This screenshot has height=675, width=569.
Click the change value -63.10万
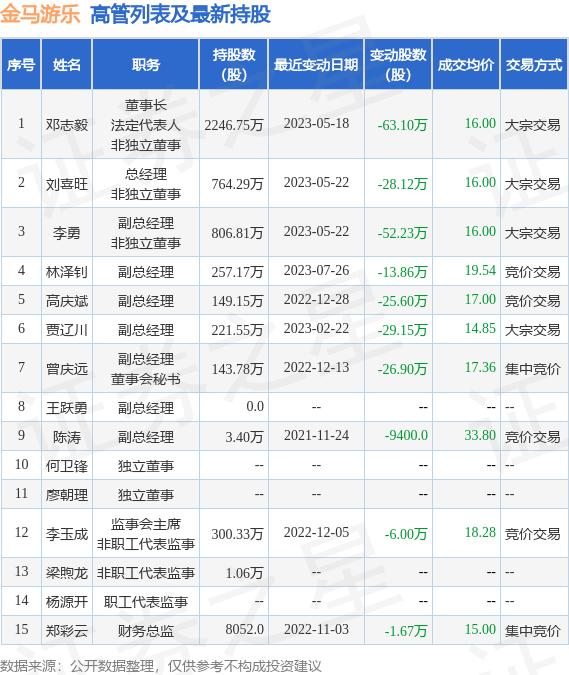(402, 125)
